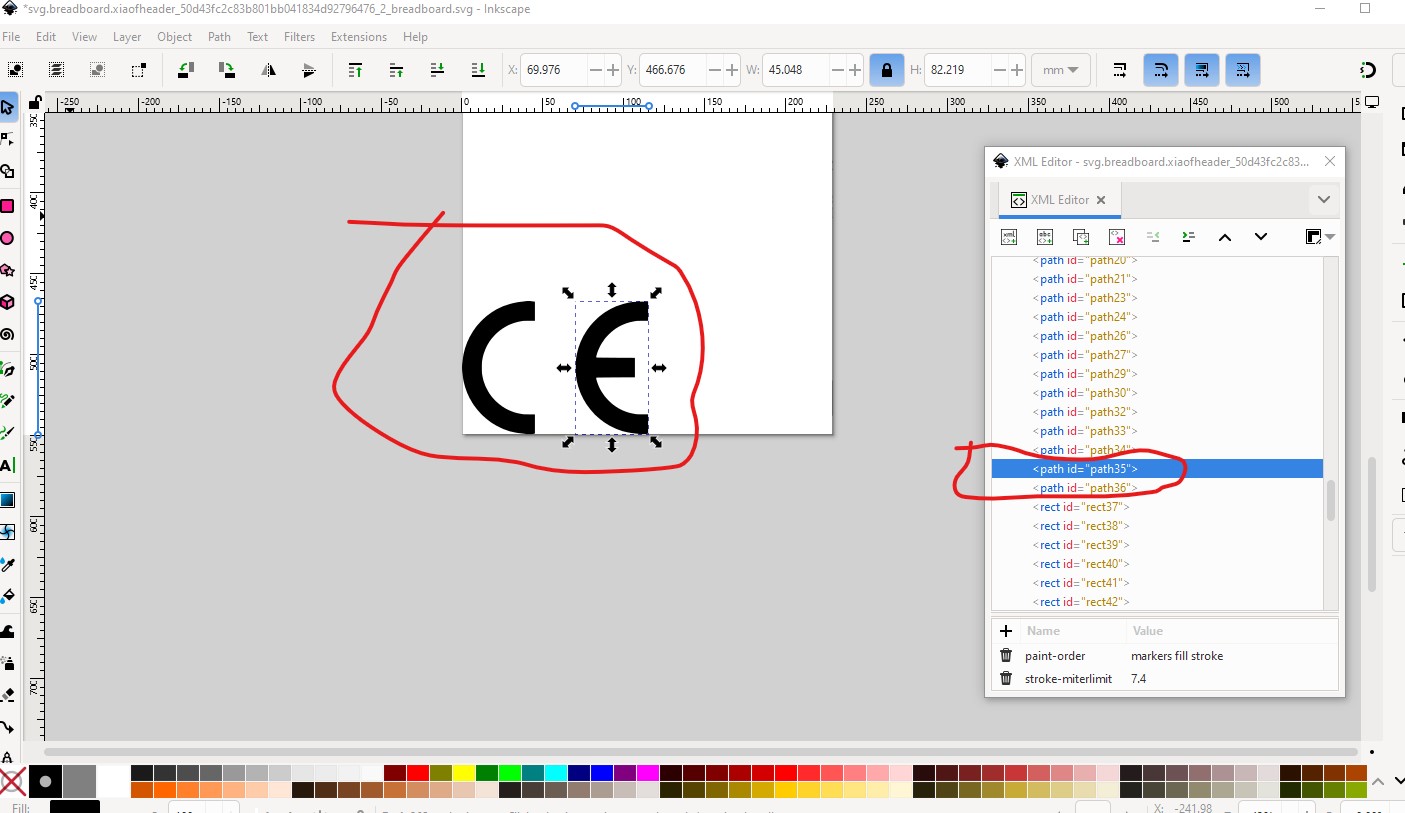The width and height of the screenshot is (1405, 813).
Task: Toggle scale stroke width with object
Action: coord(1120,70)
